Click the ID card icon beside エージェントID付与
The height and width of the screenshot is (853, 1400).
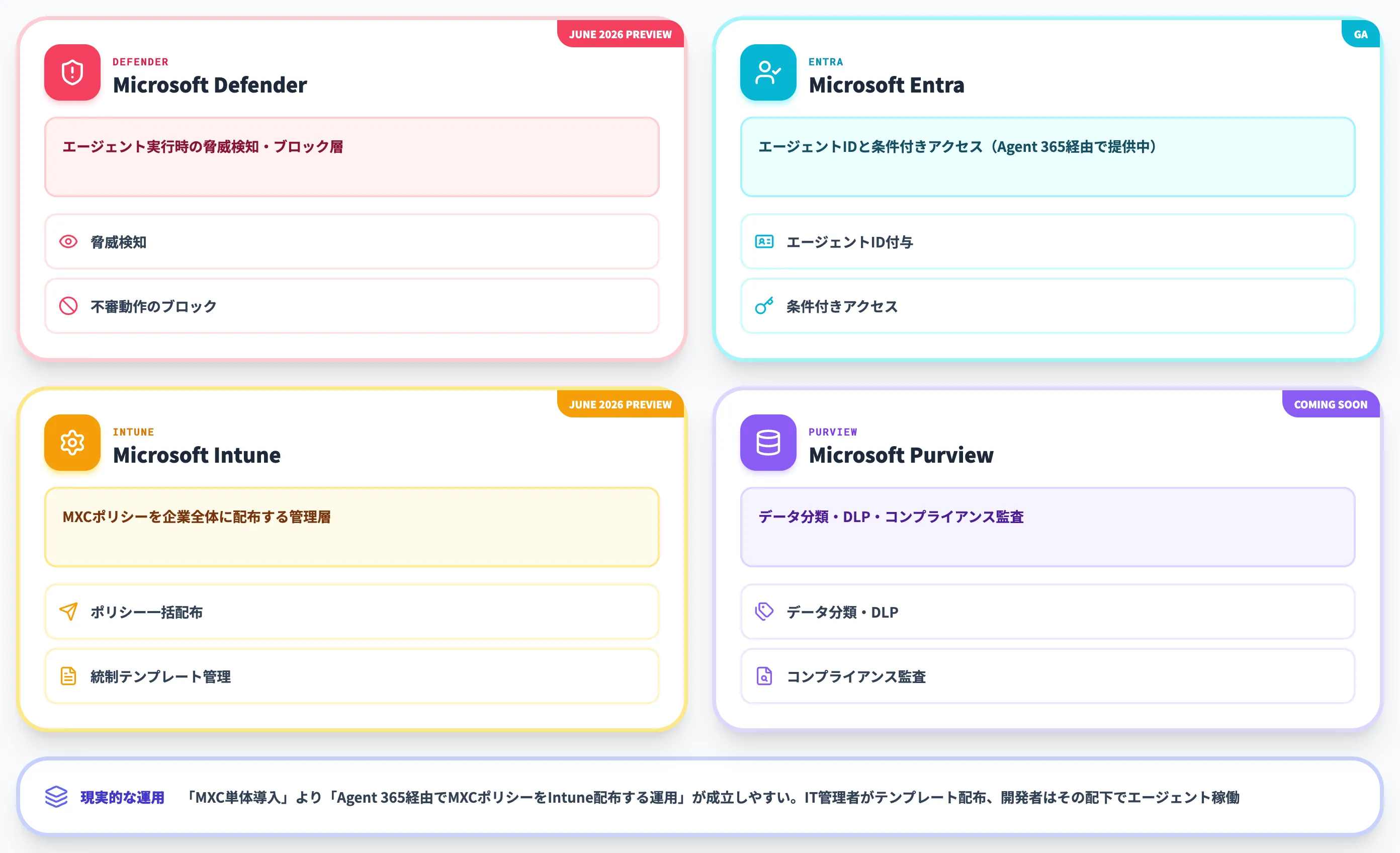tap(764, 241)
